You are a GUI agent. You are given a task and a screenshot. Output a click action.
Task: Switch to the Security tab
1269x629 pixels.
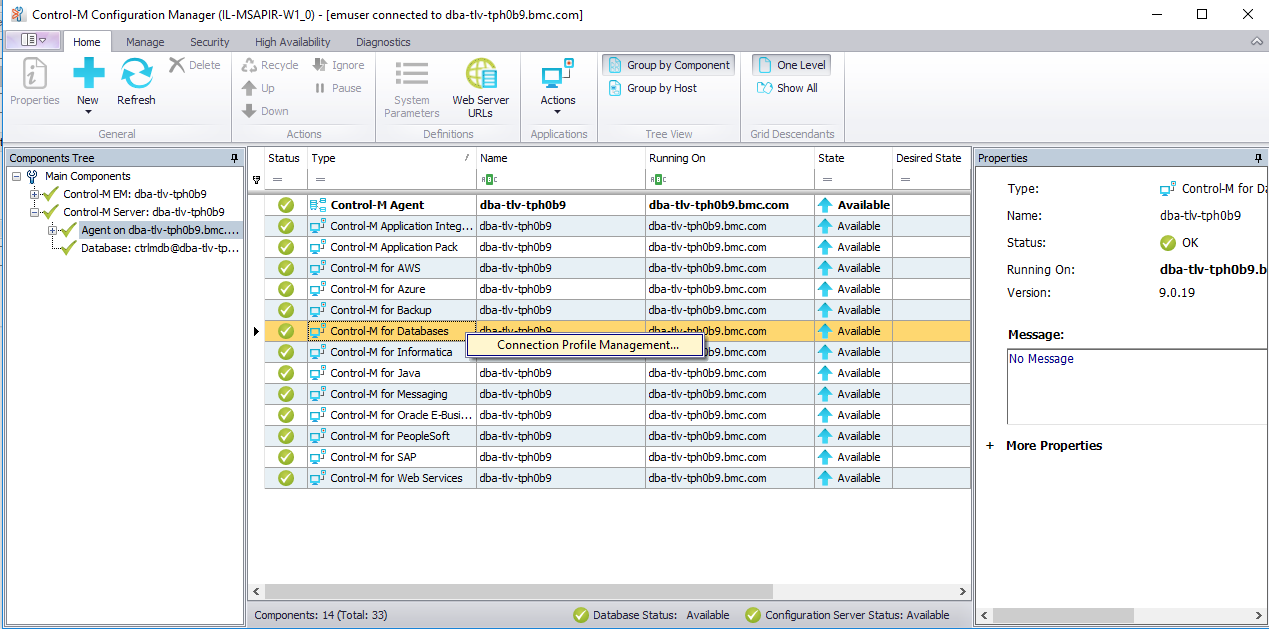click(x=209, y=42)
